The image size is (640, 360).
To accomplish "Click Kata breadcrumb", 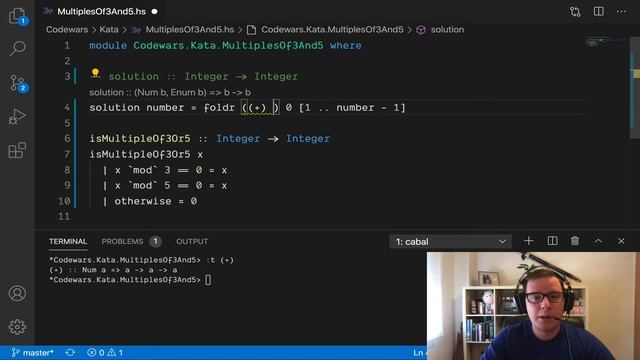I will pos(109,29).
